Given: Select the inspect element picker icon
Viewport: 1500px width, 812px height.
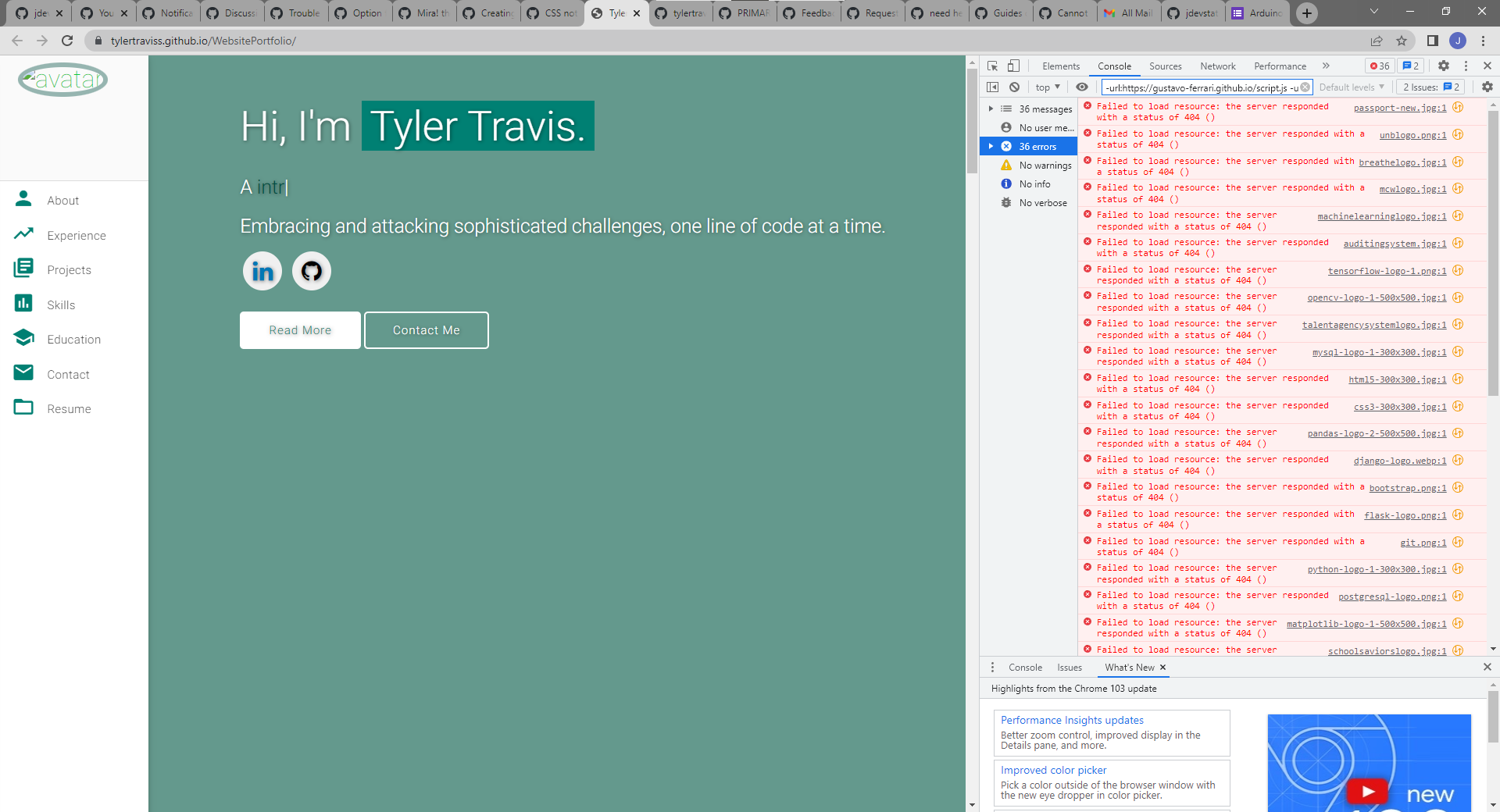Looking at the screenshot, I should pos(993,66).
